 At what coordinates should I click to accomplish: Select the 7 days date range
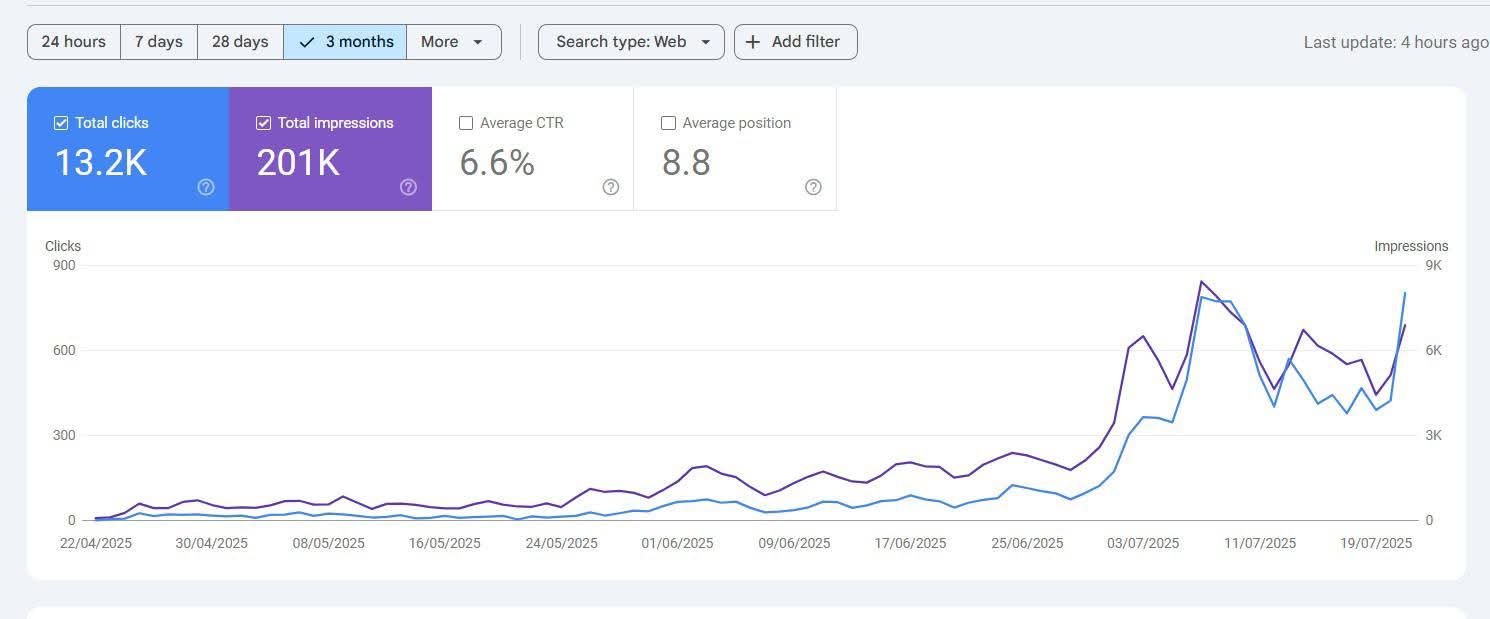tap(159, 42)
